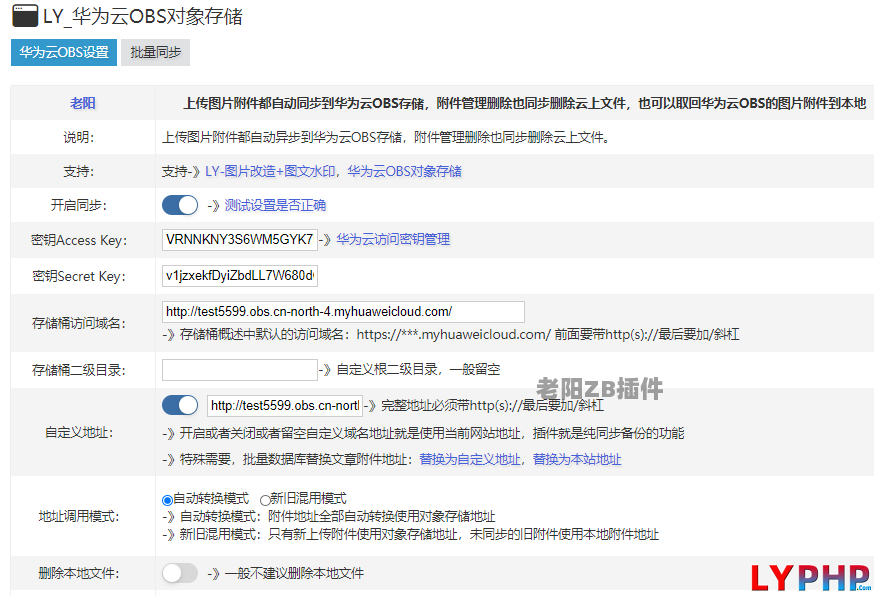The image size is (874, 595).
Task: Click the 开启同步: label
Action: point(79,205)
